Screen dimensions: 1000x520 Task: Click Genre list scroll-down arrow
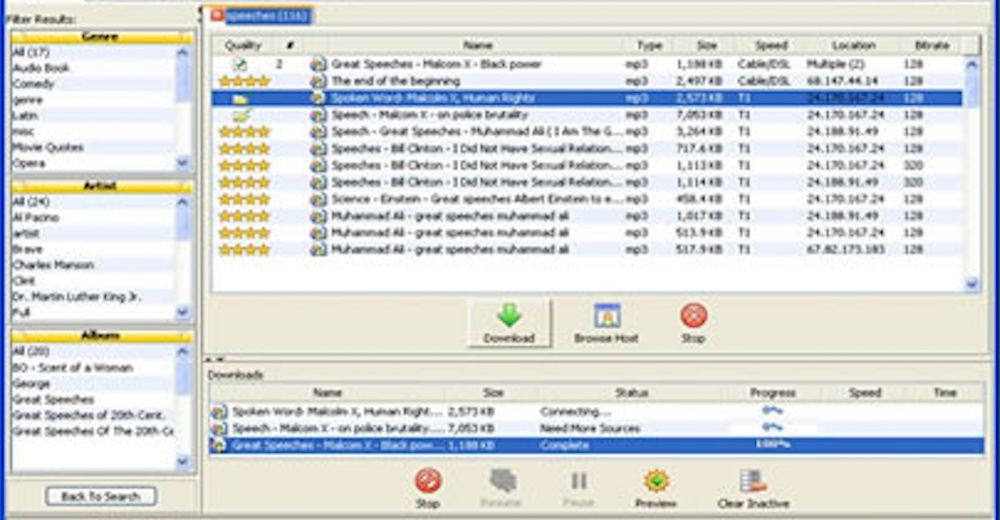point(182,163)
